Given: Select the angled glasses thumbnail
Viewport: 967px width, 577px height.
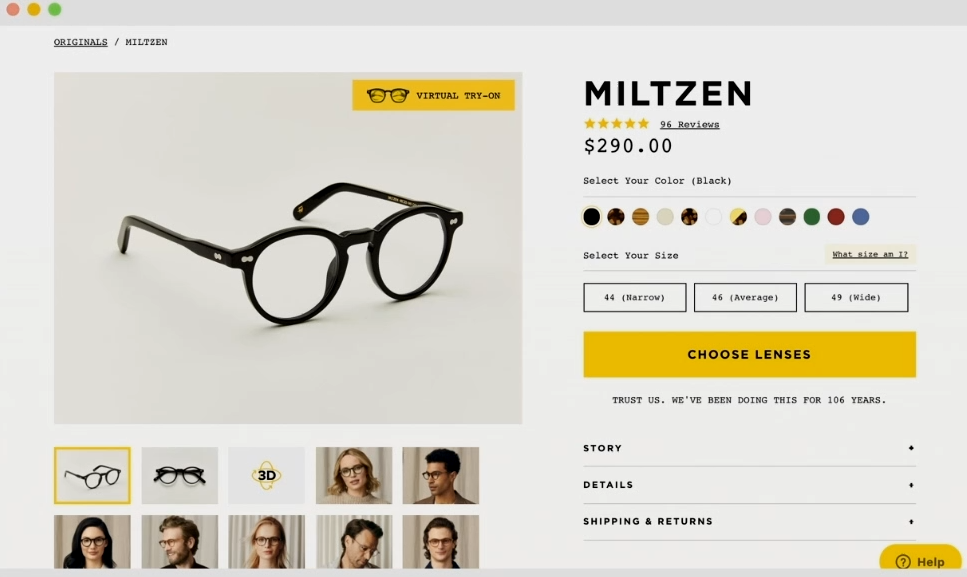Looking at the screenshot, I should pos(92,475).
